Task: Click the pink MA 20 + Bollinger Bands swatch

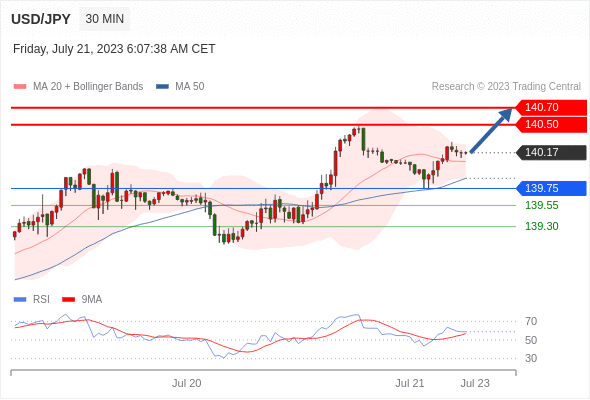Action: tap(20, 87)
